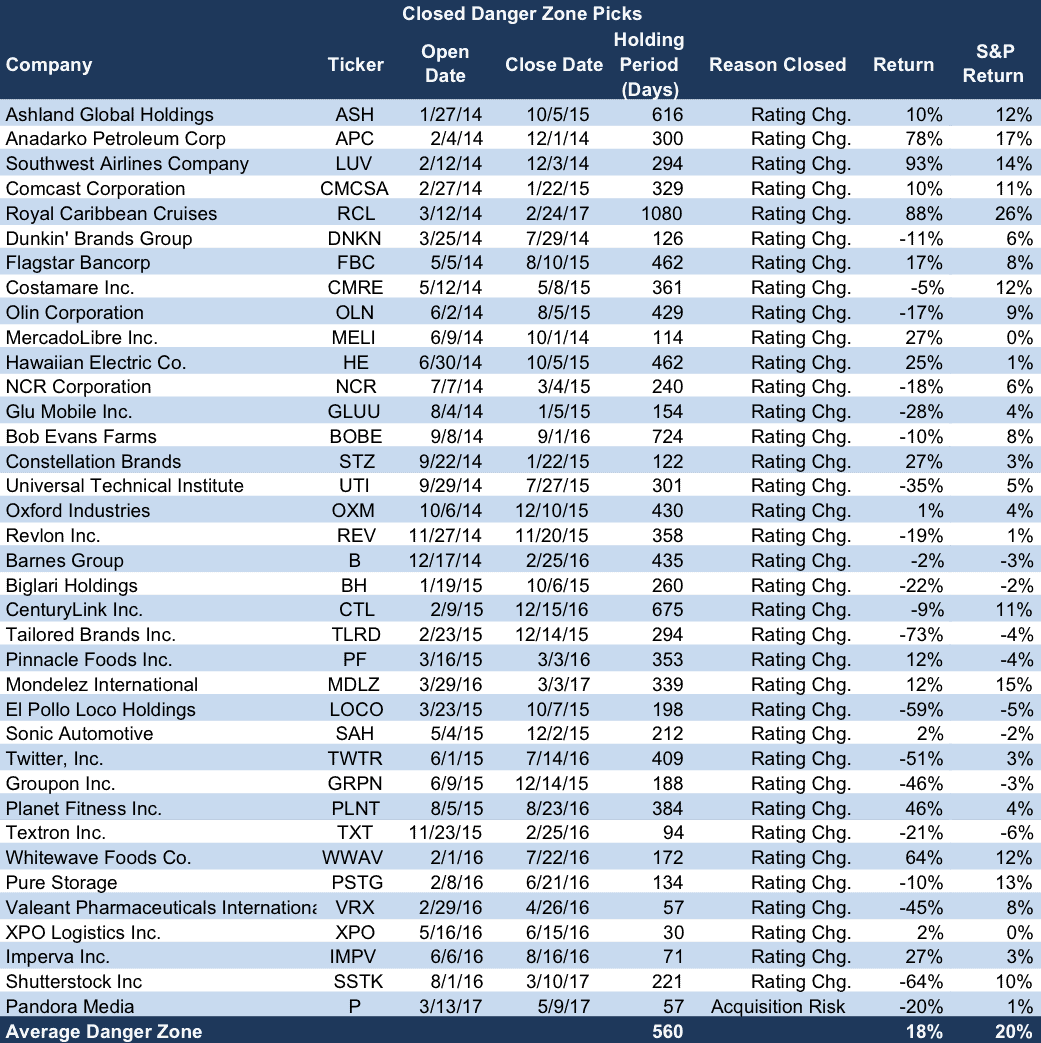Viewport: 1041px width, 1043px height.
Task: Click the 'S&P Return' column header
Action: [x=992, y=63]
